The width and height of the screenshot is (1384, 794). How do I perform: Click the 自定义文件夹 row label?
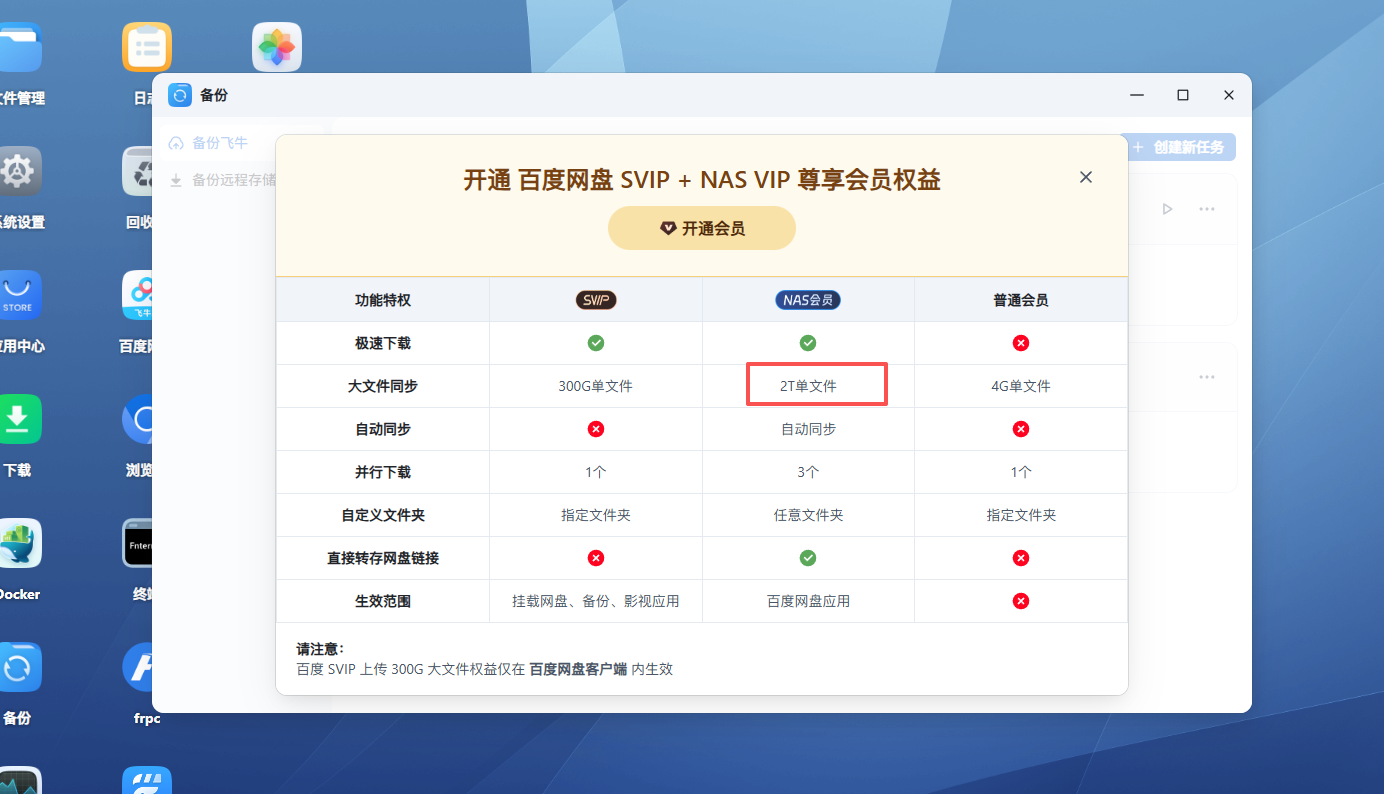383,515
